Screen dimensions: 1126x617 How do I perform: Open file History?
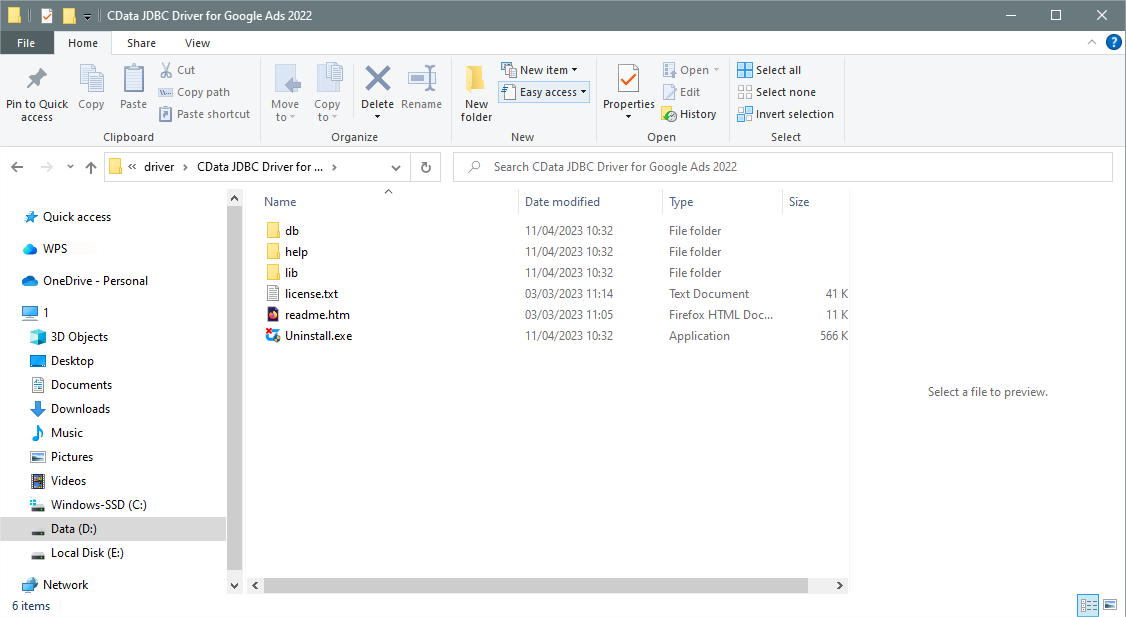689,114
